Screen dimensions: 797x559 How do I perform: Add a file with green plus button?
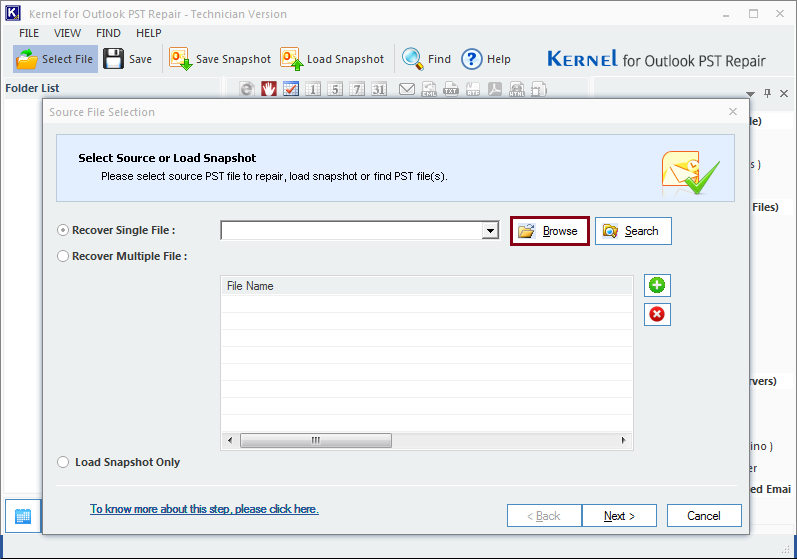(x=657, y=285)
